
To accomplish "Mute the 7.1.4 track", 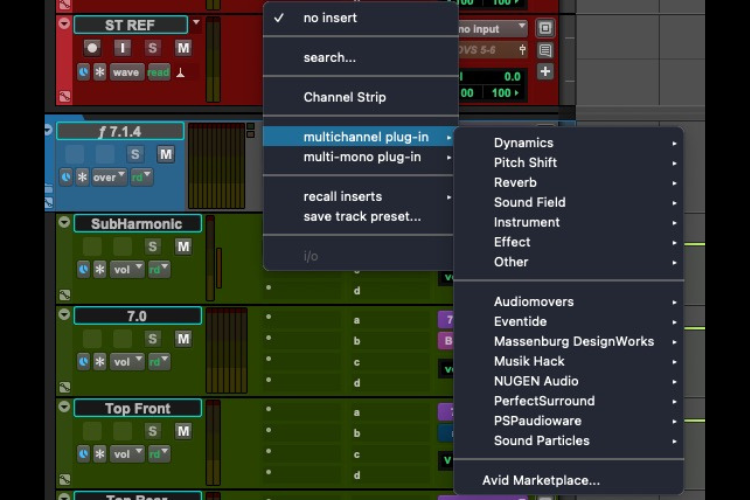I will point(166,154).
